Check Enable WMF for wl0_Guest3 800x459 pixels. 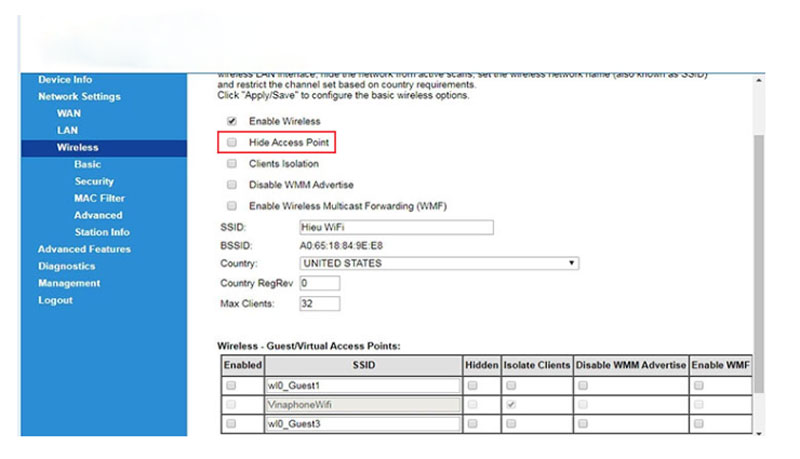pyautogui.click(x=698, y=424)
